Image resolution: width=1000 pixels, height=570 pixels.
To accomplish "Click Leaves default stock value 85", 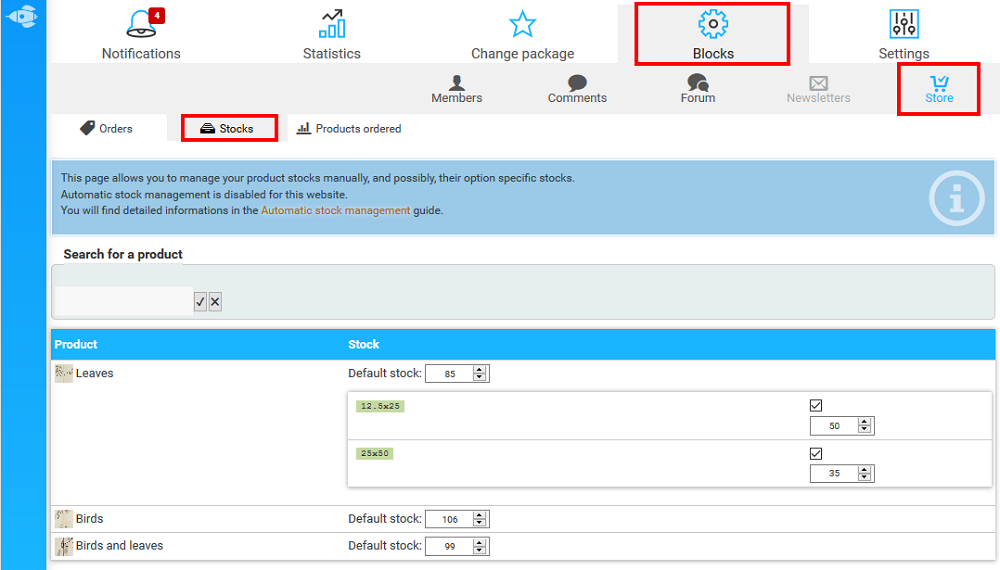I will point(450,374).
